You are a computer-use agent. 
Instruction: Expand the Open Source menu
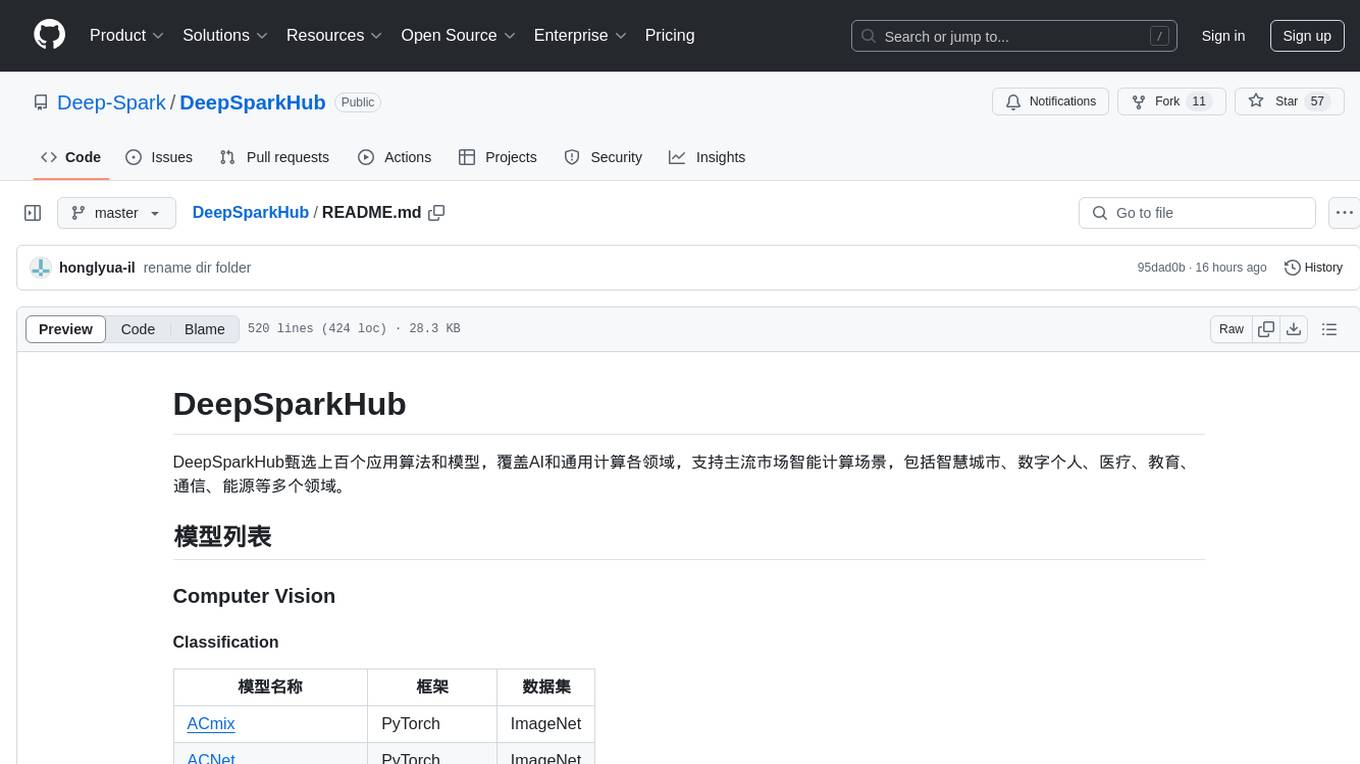click(x=458, y=35)
